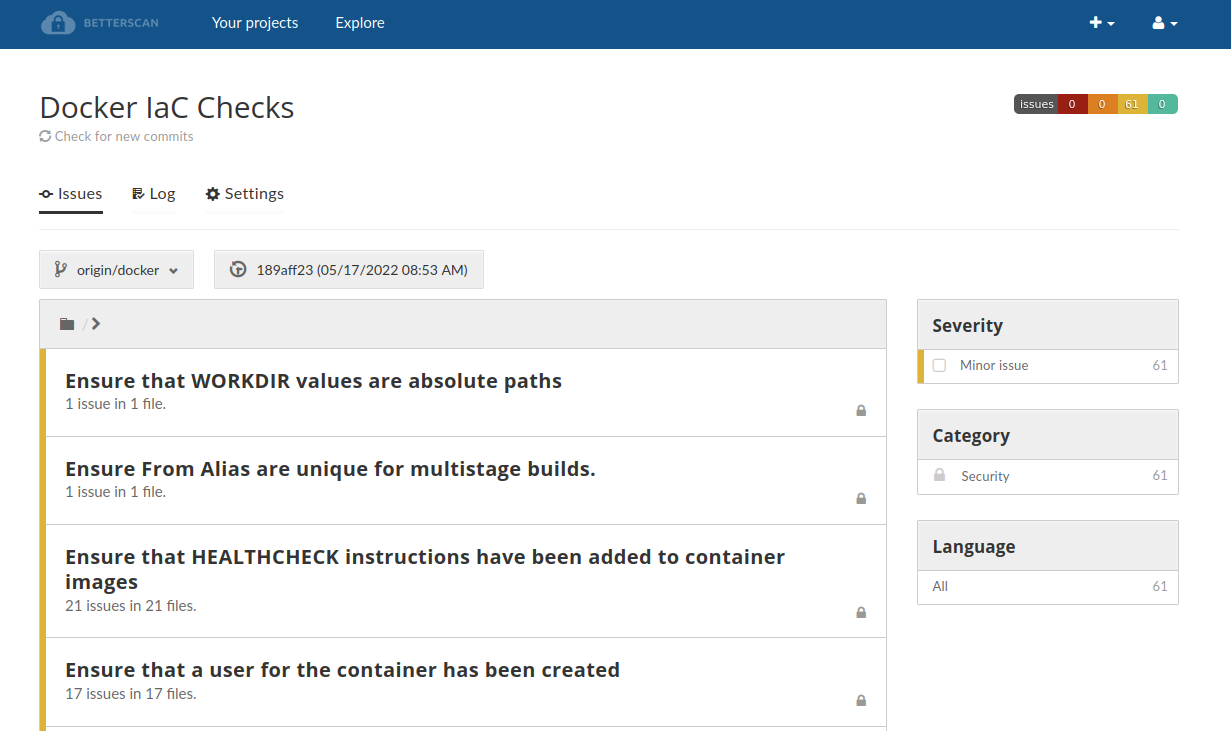
Task: Open the plus add-new dropdown menu
Action: click(1102, 23)
